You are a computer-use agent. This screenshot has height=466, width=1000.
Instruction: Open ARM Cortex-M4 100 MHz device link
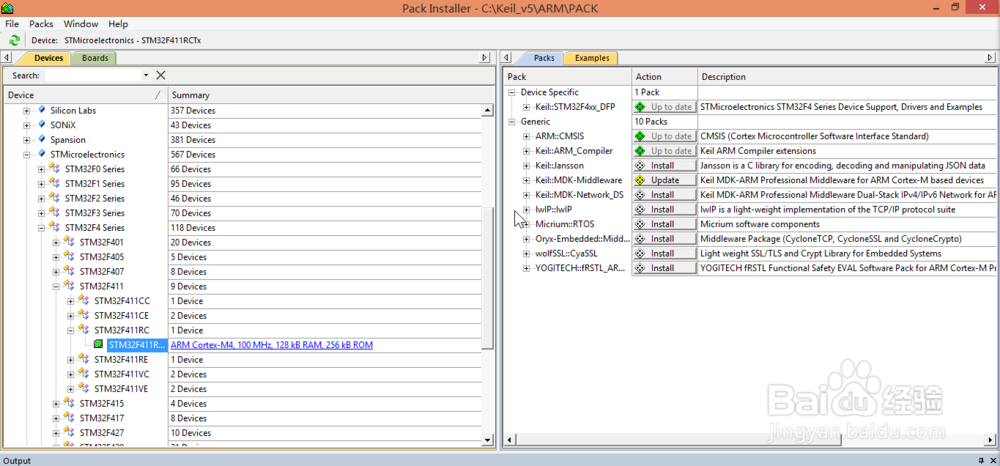[272, 345]
